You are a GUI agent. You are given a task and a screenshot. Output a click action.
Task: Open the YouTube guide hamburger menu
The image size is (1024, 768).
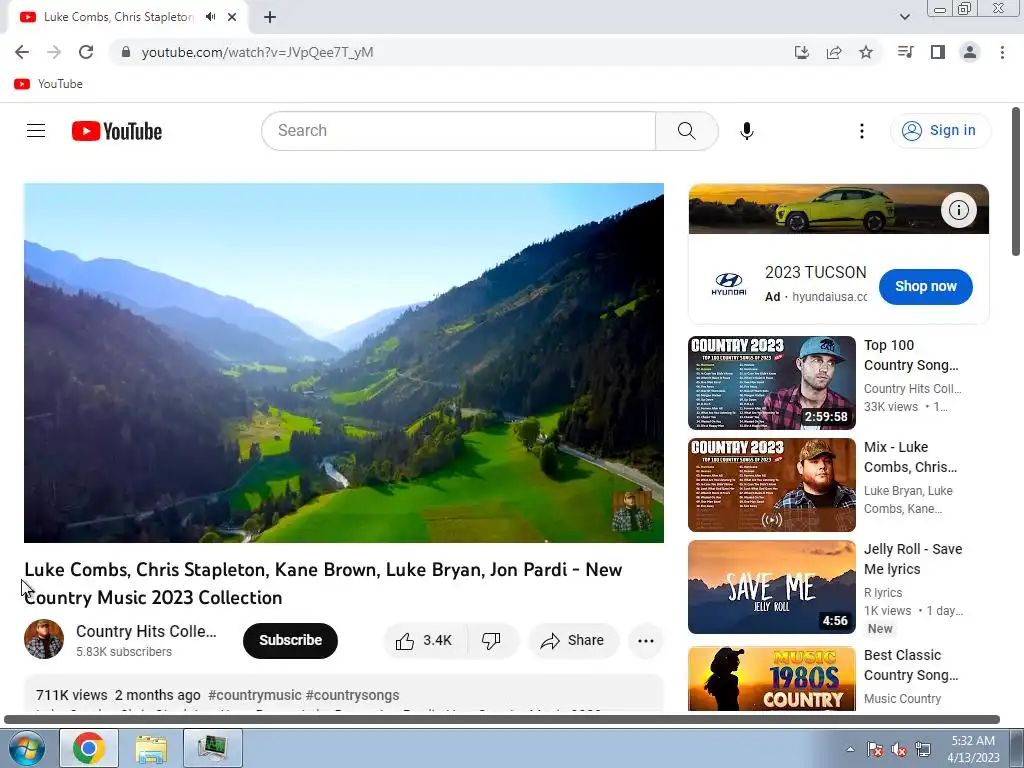point(36,131)
